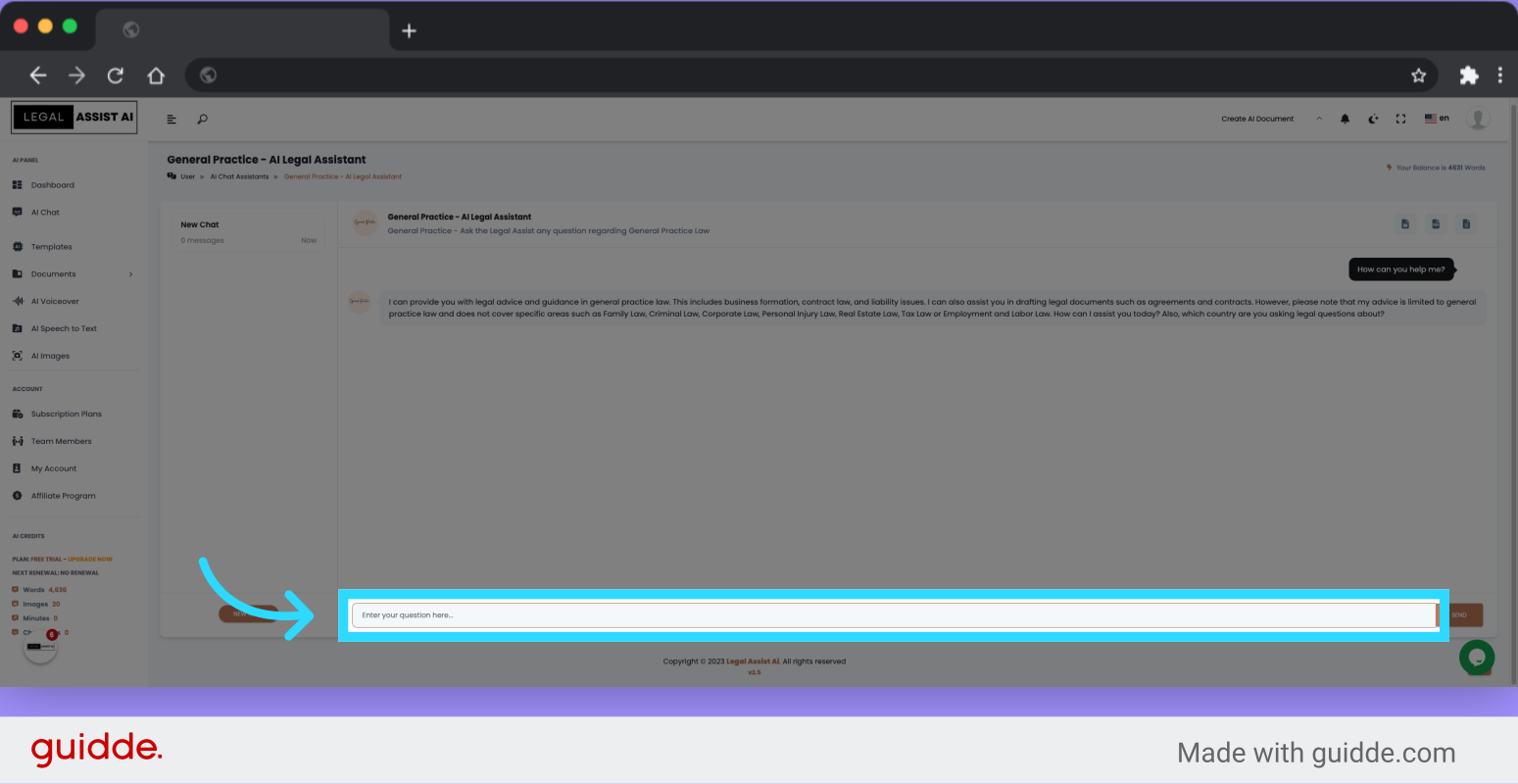Click the Words 4,636 credits entry
The width and height of the screenshot is (1518, 784).
(39, 590)
